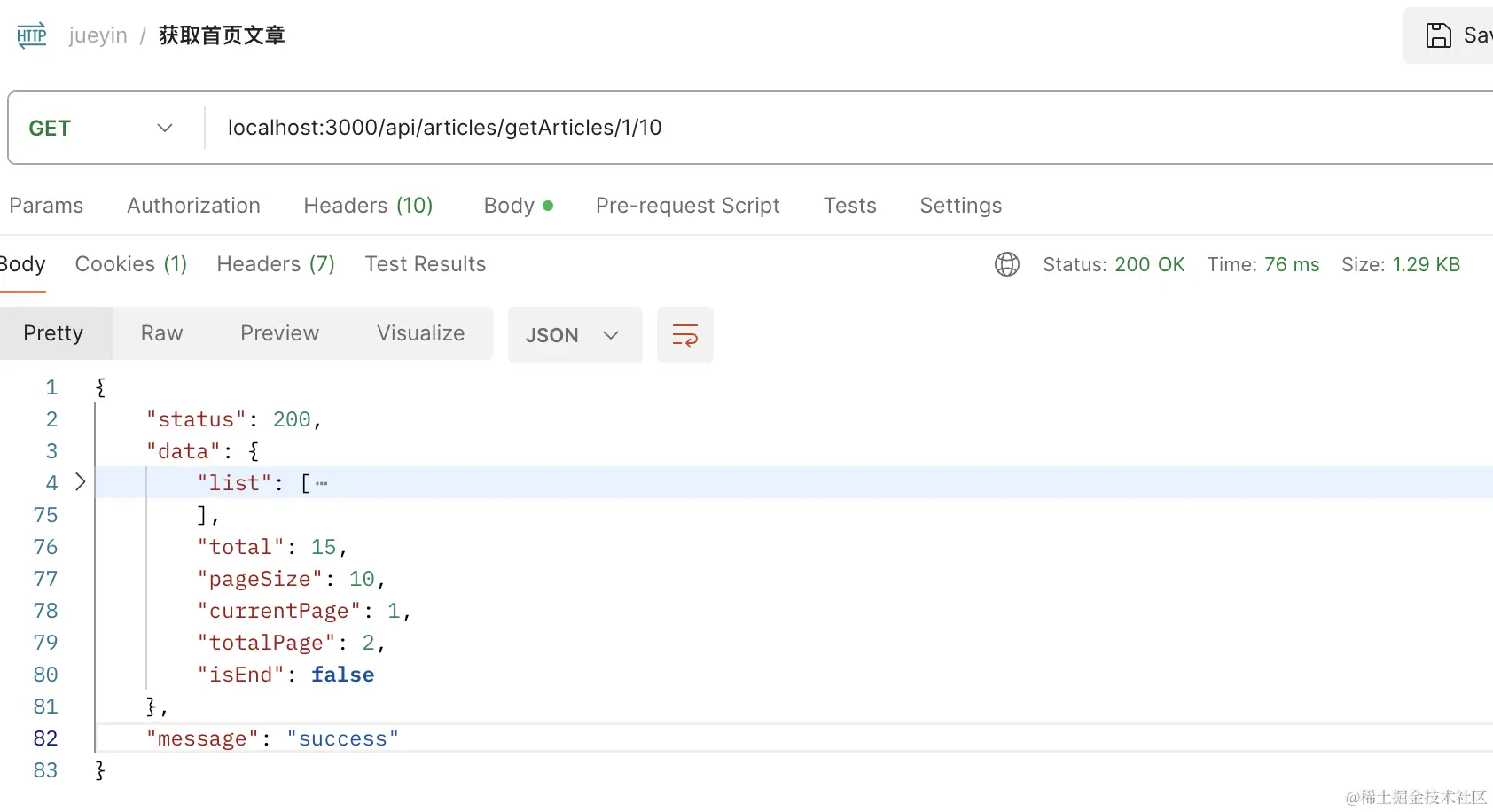Open the Test Results tab
Image resolution: width=1493 pixels, height=812 pixels.
point(426,264)
